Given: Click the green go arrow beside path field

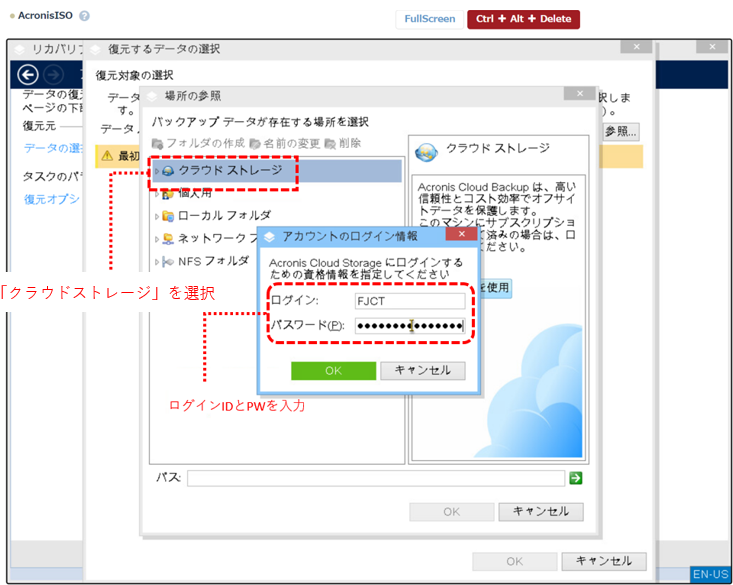Looking at the screenshot, I should click(x=575, y=479).
